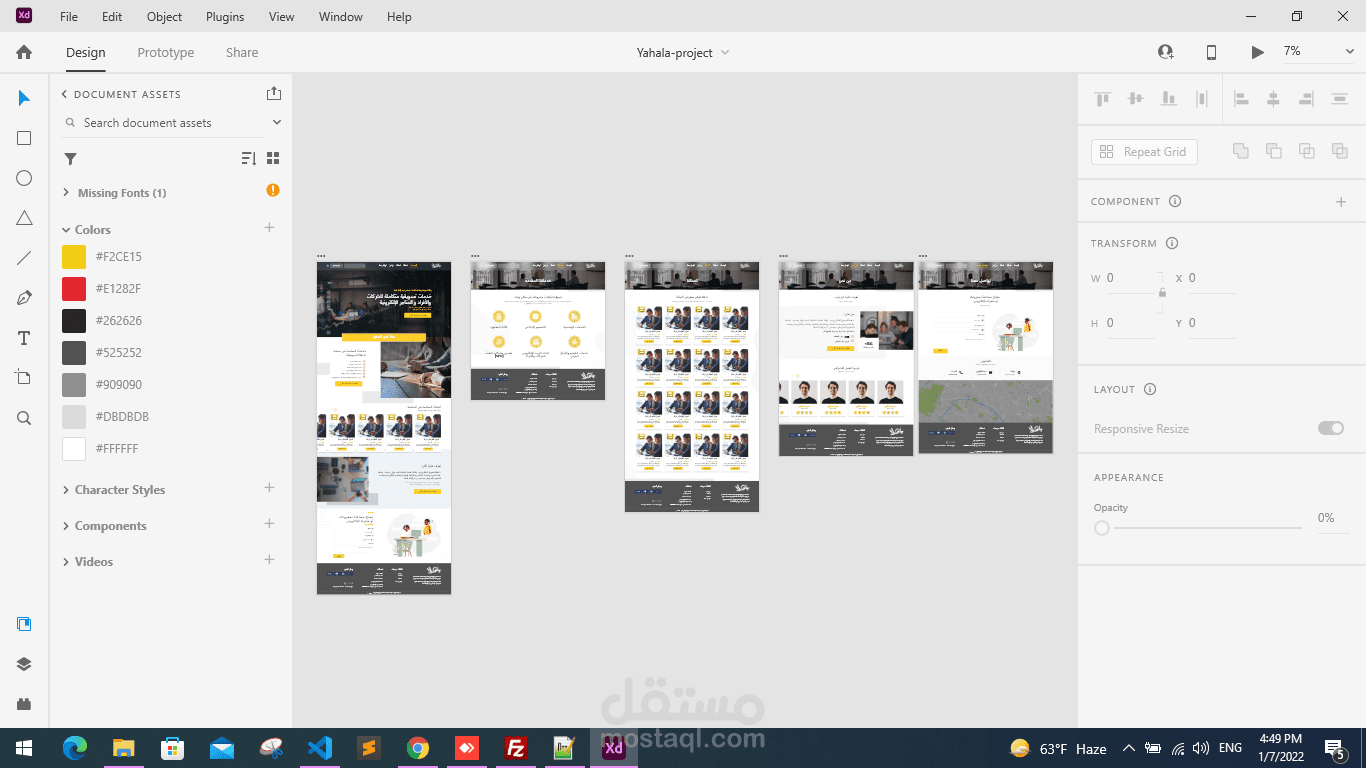Go back from Document Assets panel
The width and height of the screenshot is (1366, 768).
click(64, 94)
